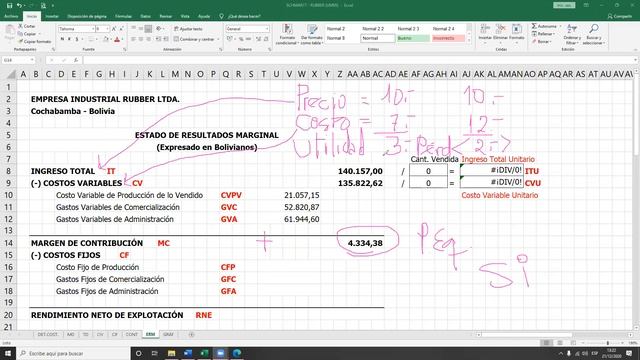Image resolution: width=640 pixels, height=360 pixels.
Task: Open the General number format dropdown
Action: [x=267, y=29]
